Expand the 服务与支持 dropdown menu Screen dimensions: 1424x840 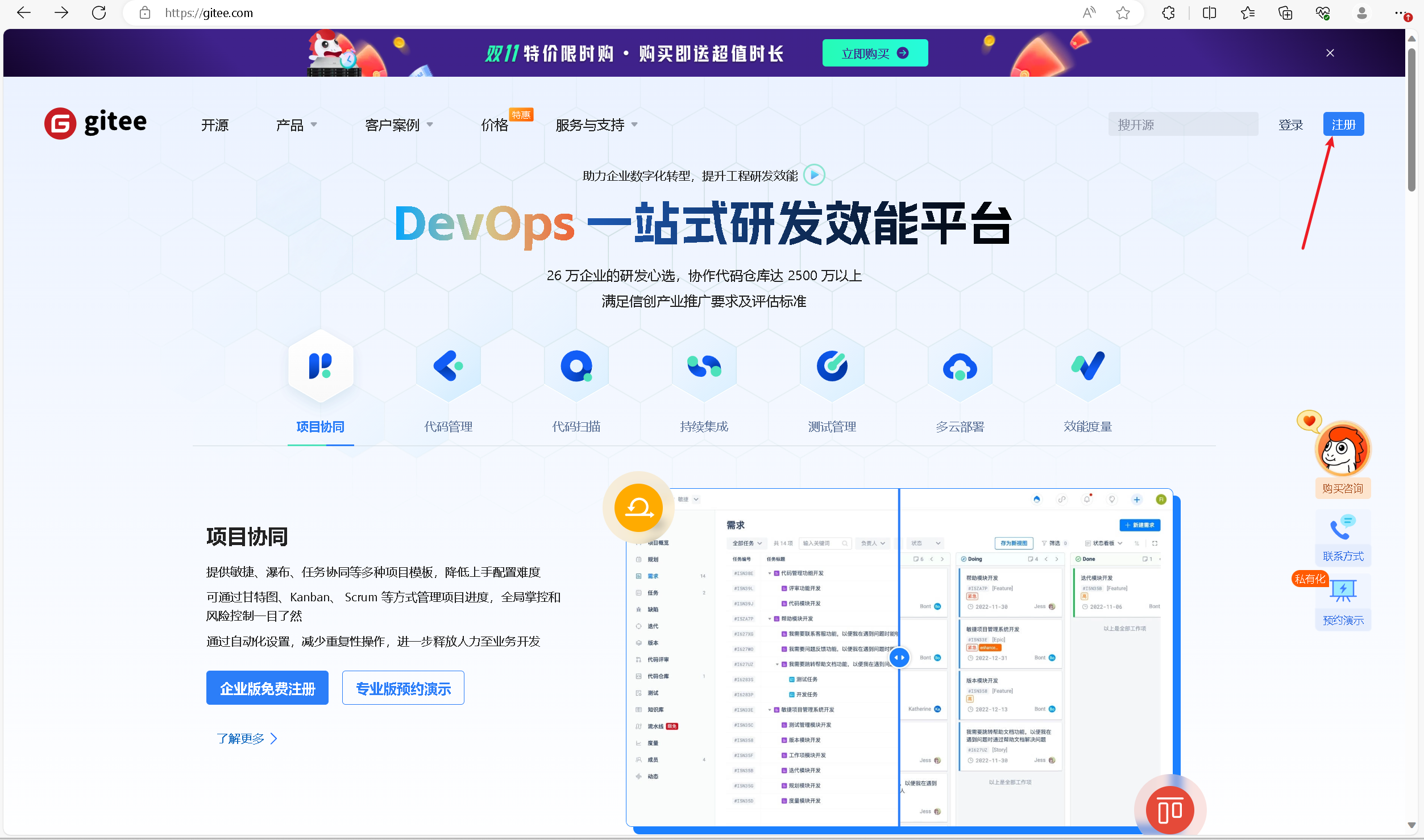tap(596, 125)
